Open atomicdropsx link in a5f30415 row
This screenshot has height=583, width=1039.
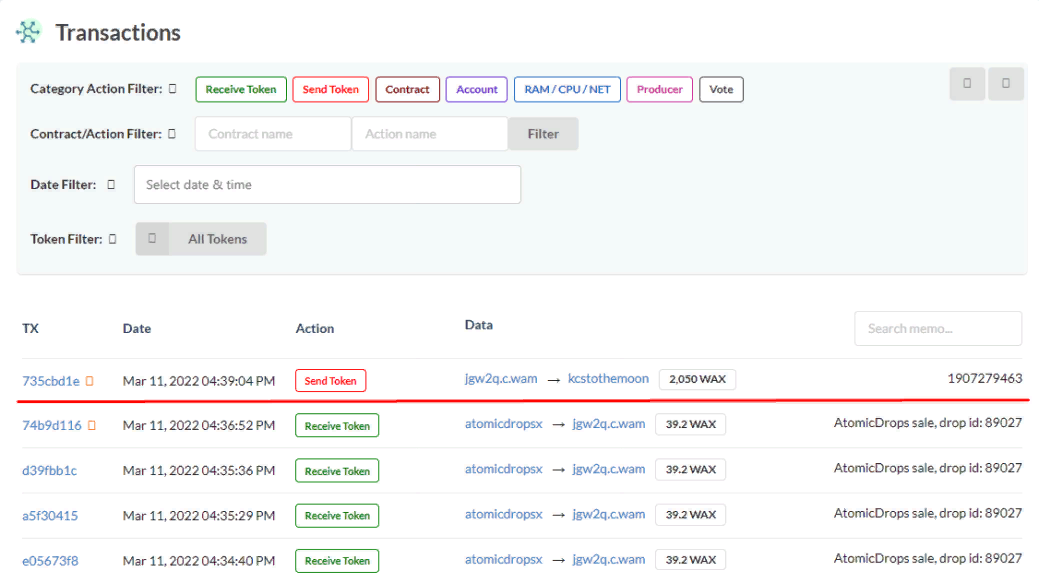[x=504, y=514]
